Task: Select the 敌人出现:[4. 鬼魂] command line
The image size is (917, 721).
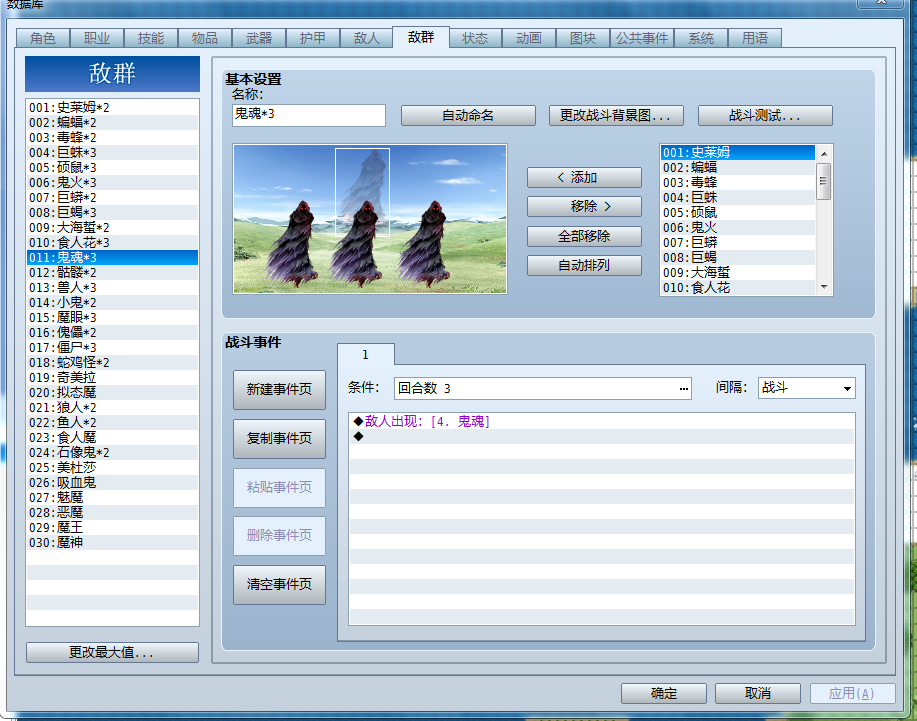Action: pos(602,421)
